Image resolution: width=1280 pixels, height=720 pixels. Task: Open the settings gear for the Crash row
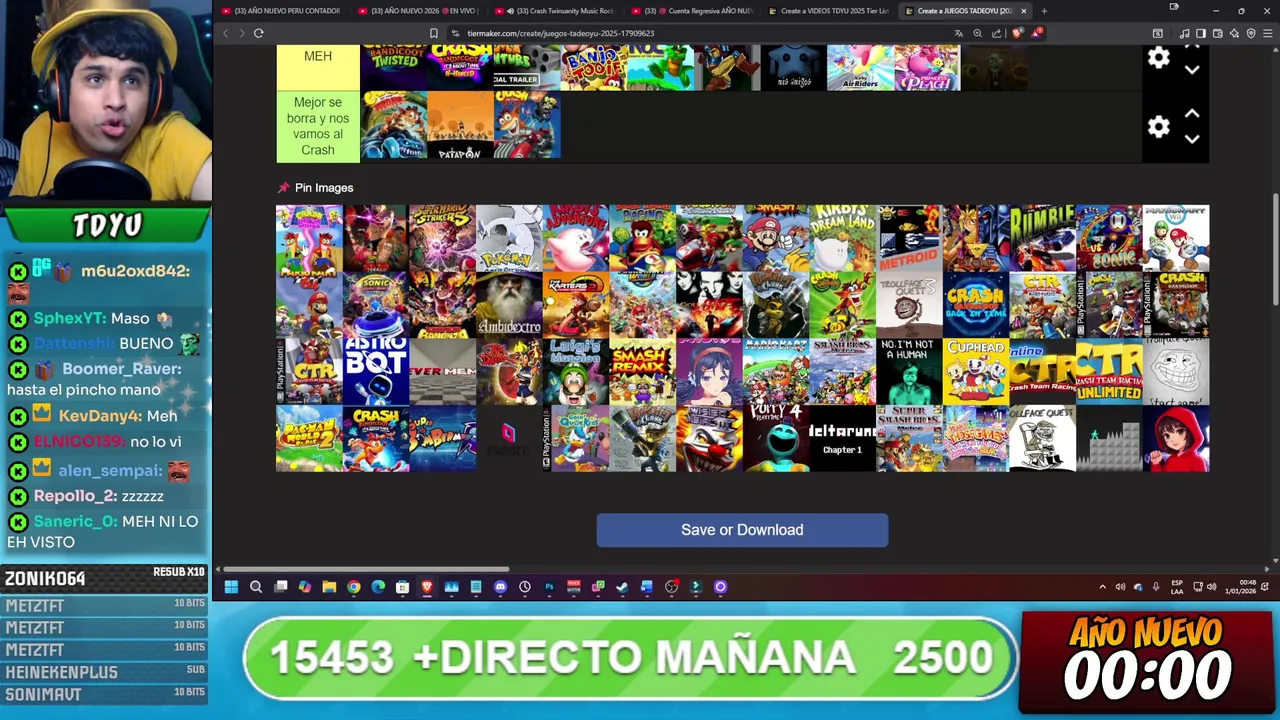tap(1158, 127)
